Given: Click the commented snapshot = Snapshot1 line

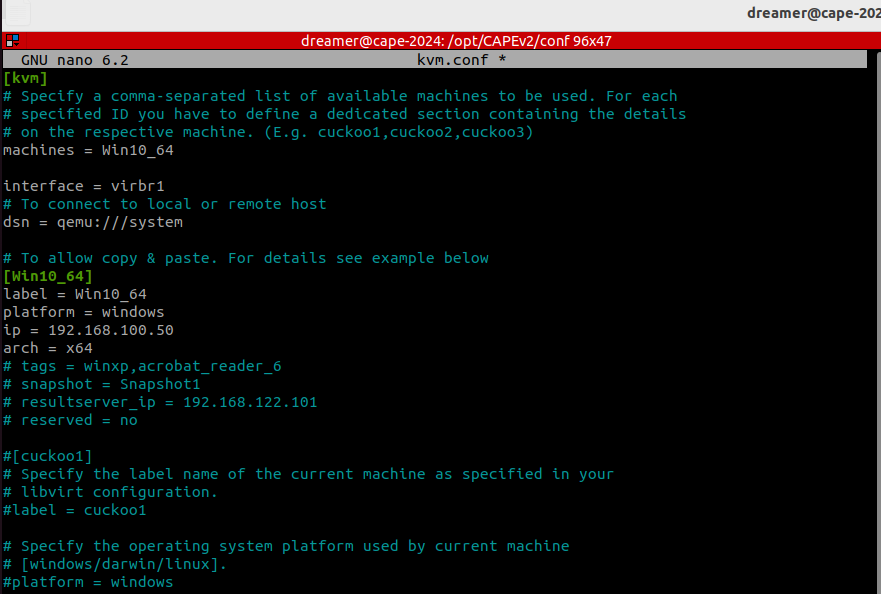Looking at the screenshot, I should 102,384.
